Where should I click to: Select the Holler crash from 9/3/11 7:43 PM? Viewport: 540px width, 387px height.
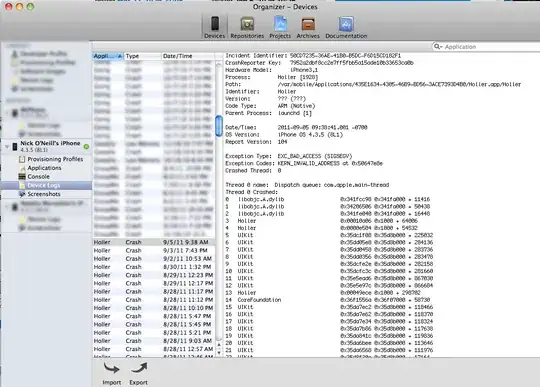[154, 250]
